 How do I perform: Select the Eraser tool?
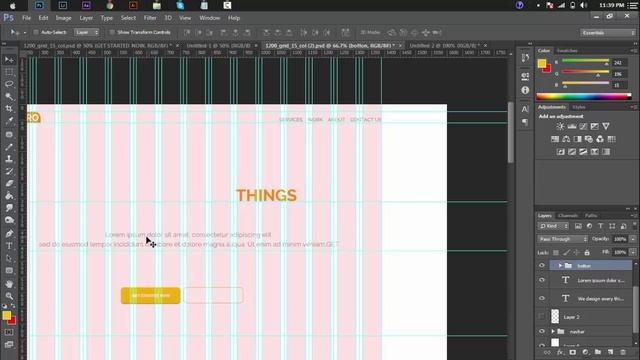click(x=9, y=183)
